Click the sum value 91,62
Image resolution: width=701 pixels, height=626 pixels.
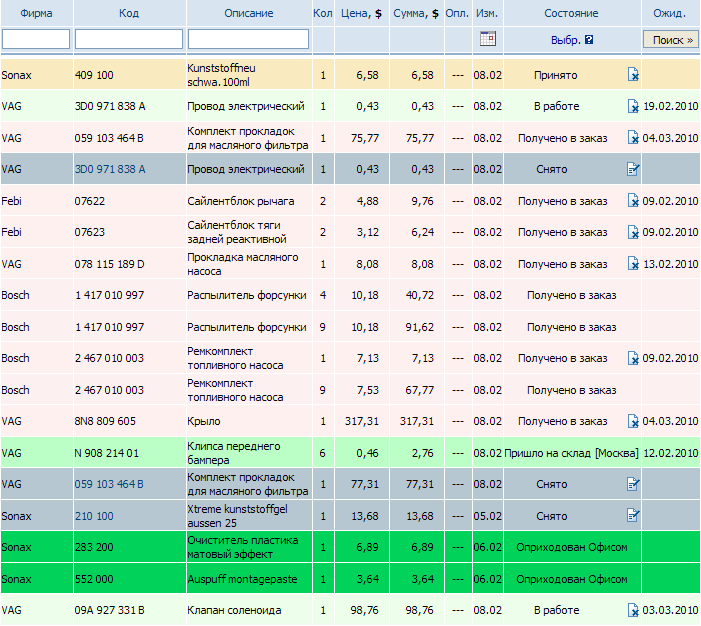pos(419,327)
